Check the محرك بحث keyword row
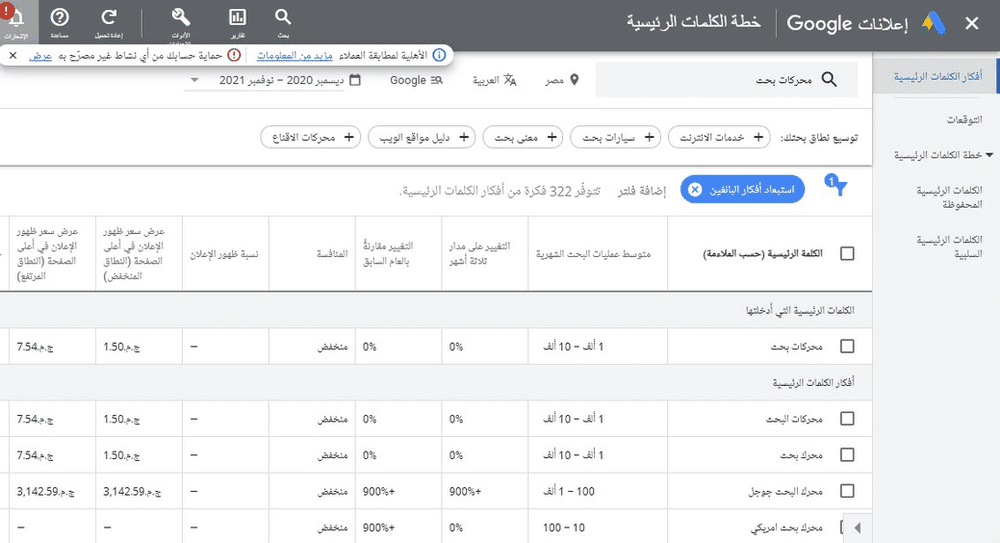 click(847, 454)
